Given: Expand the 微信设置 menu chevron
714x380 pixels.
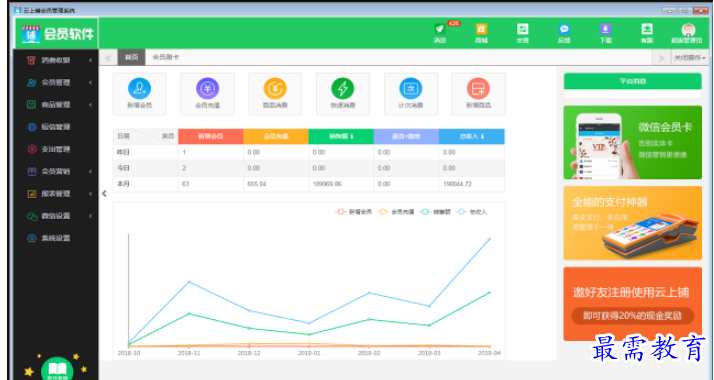Looking at the screenshot, I should pos(90,216).
